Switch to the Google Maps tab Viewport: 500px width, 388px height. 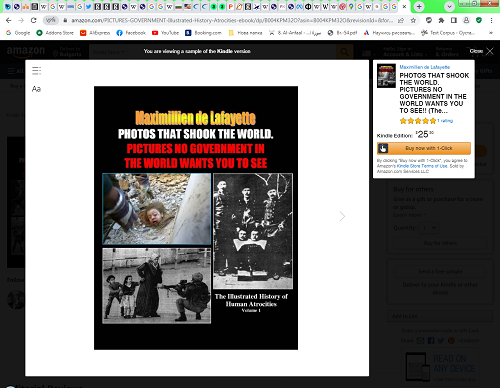pos(351,6)
